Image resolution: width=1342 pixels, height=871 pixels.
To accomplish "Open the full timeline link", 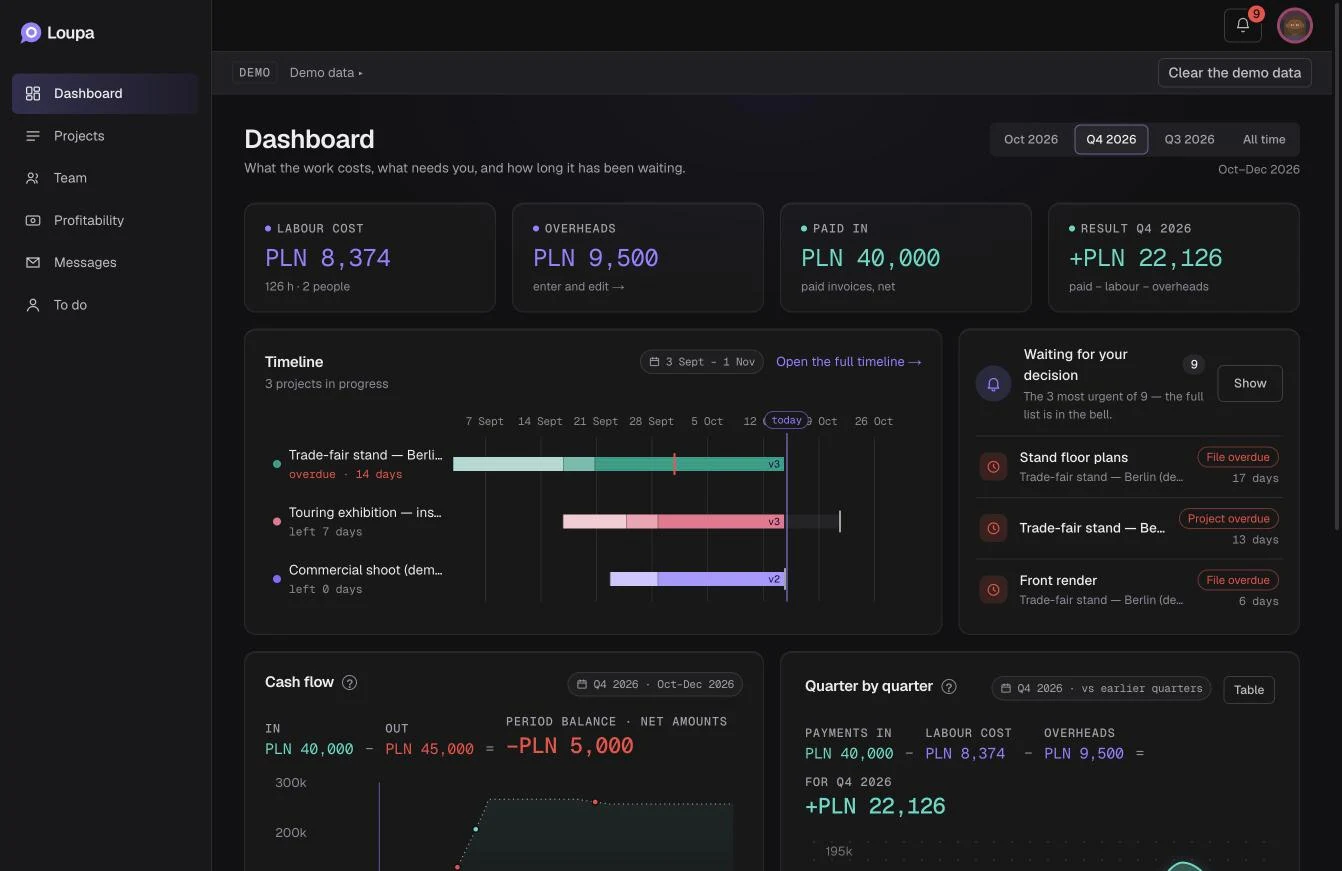I will point(849,362).
